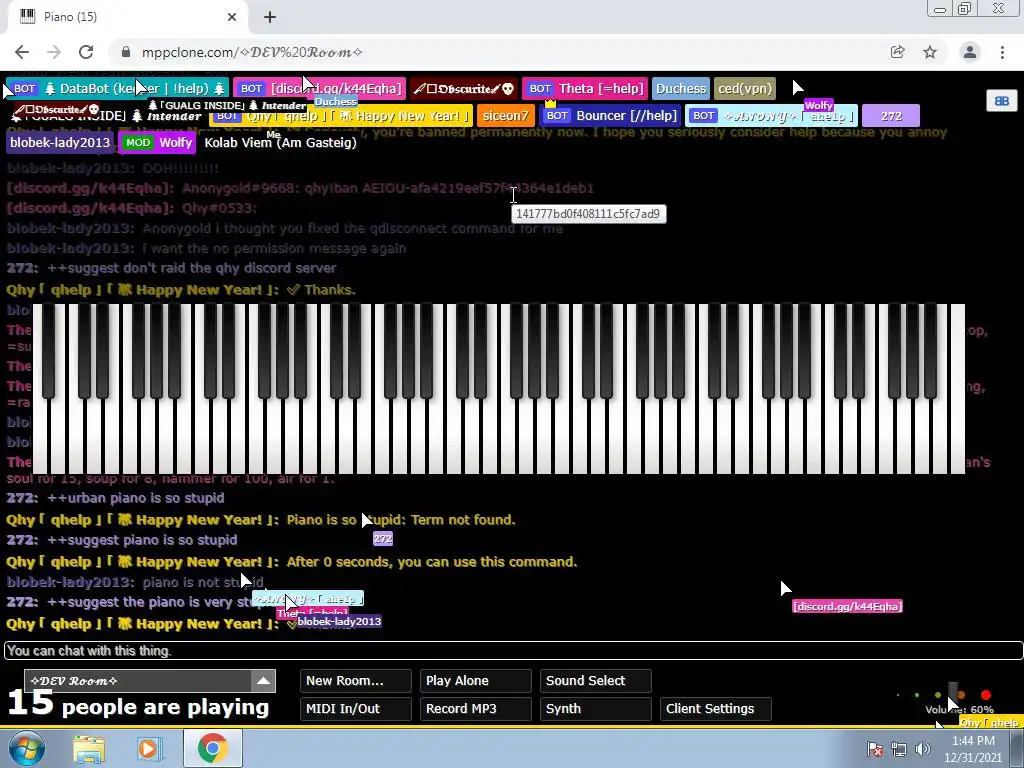Click the Play Alone button
The width and height of the screenshot is (1024, 768).
(475, 680)
